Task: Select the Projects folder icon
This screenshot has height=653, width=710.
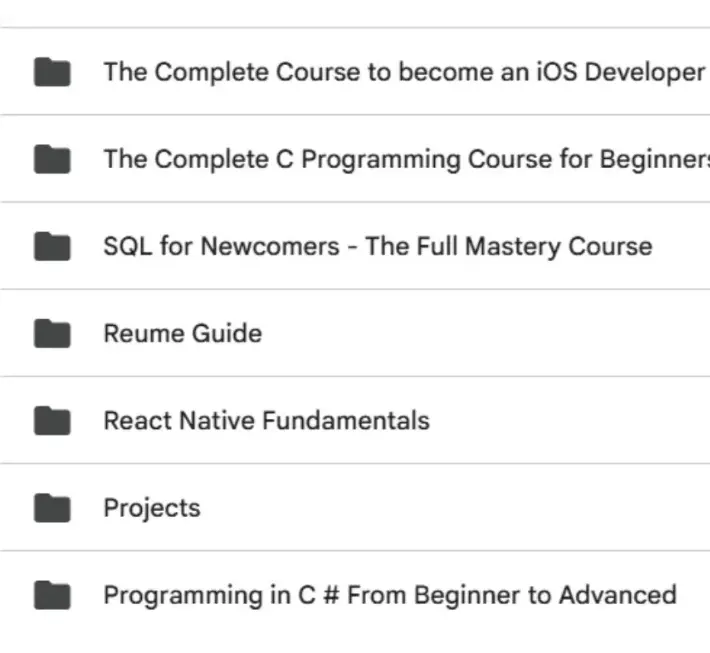Action: (x=52, y=508)
